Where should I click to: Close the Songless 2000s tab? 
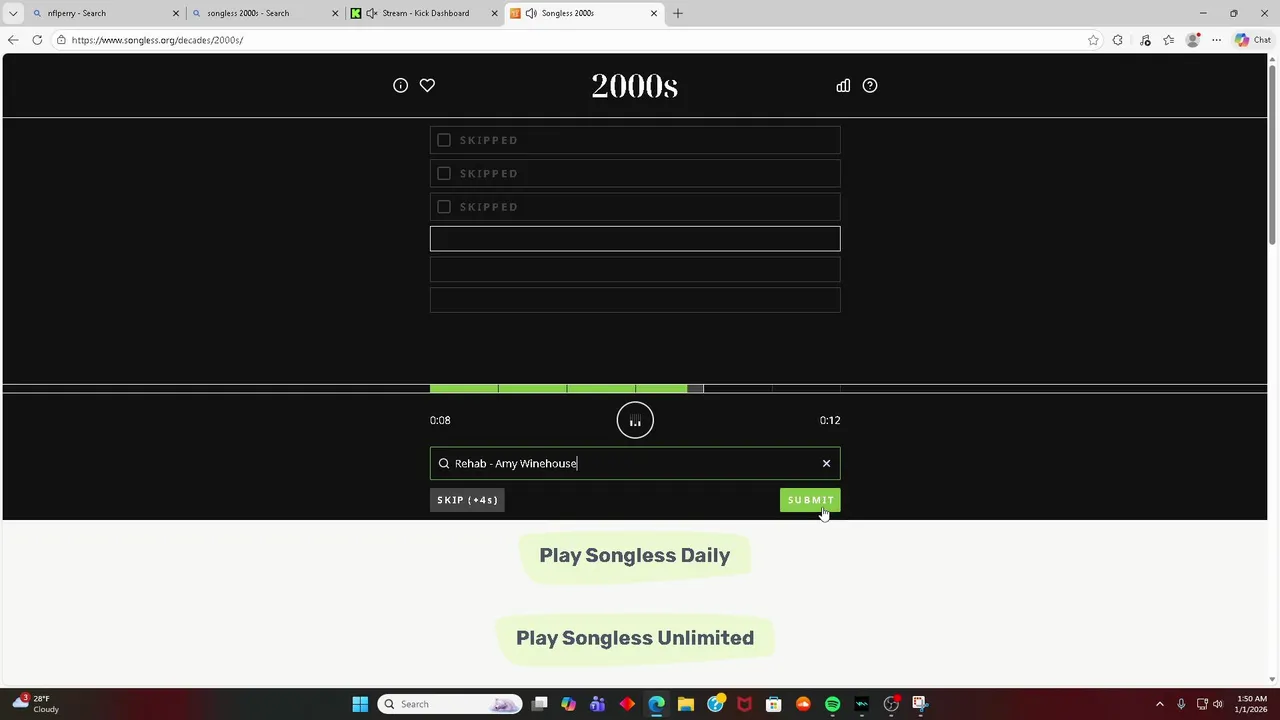click(654, 13)
